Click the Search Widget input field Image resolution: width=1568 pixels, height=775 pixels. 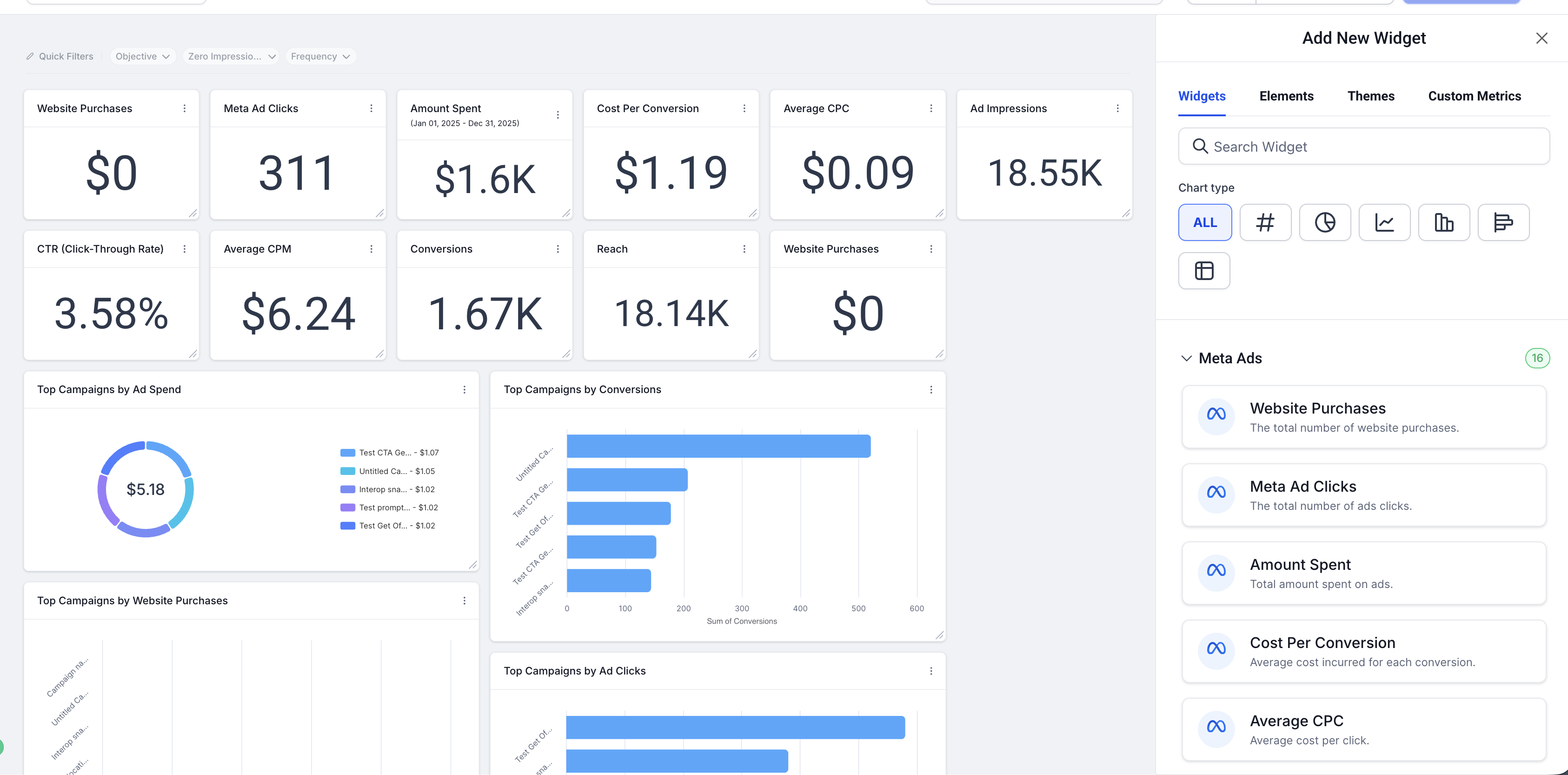(1363, 146)
